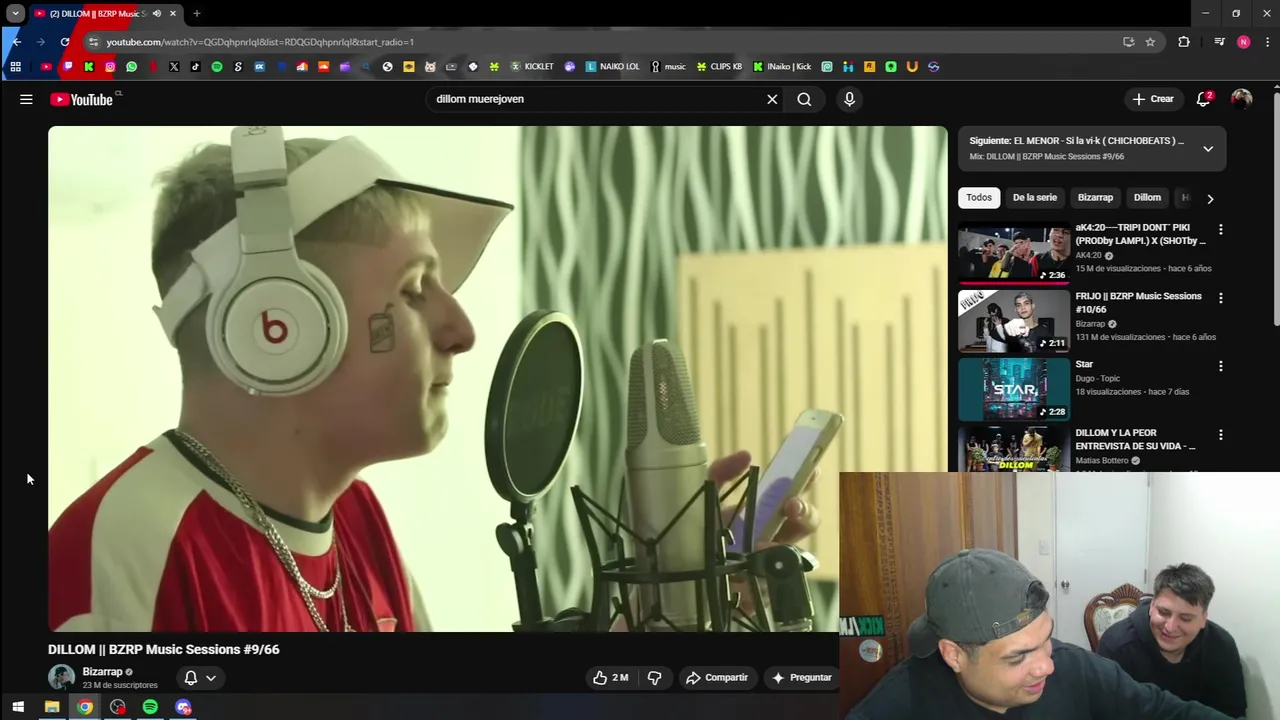Expand the subscription notification chevron
Viewport: 1280px width, 720px height.
[x=210, y=677]
